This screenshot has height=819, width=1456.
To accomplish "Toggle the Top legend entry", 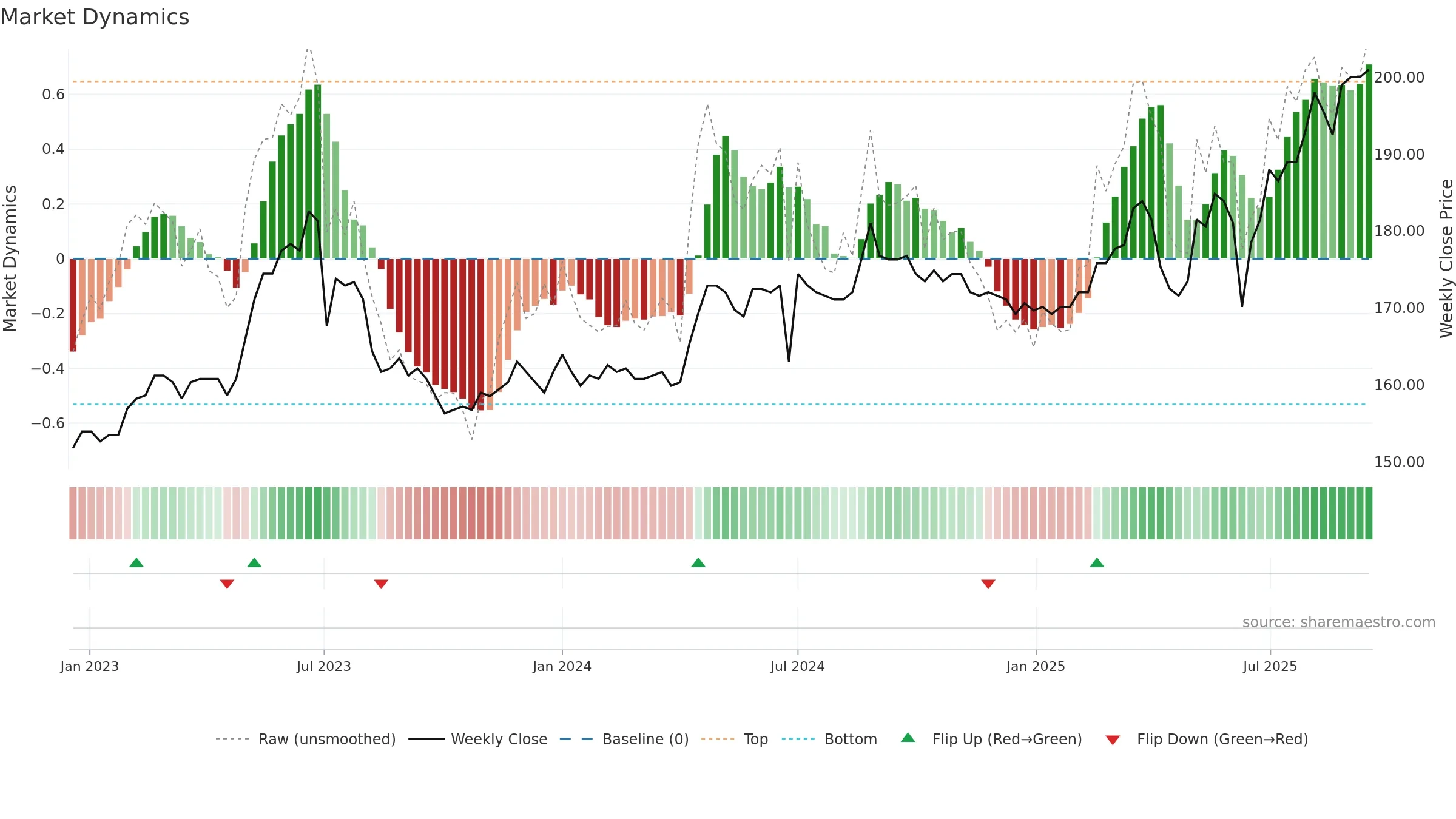I will point(735,739).
